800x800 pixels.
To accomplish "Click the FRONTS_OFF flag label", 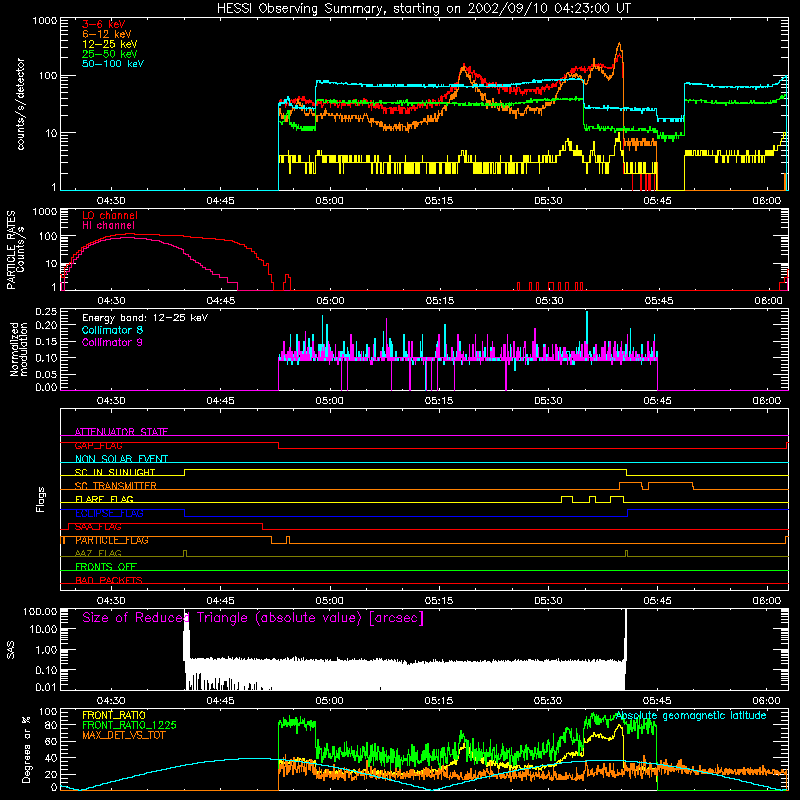I will (106, 567).
